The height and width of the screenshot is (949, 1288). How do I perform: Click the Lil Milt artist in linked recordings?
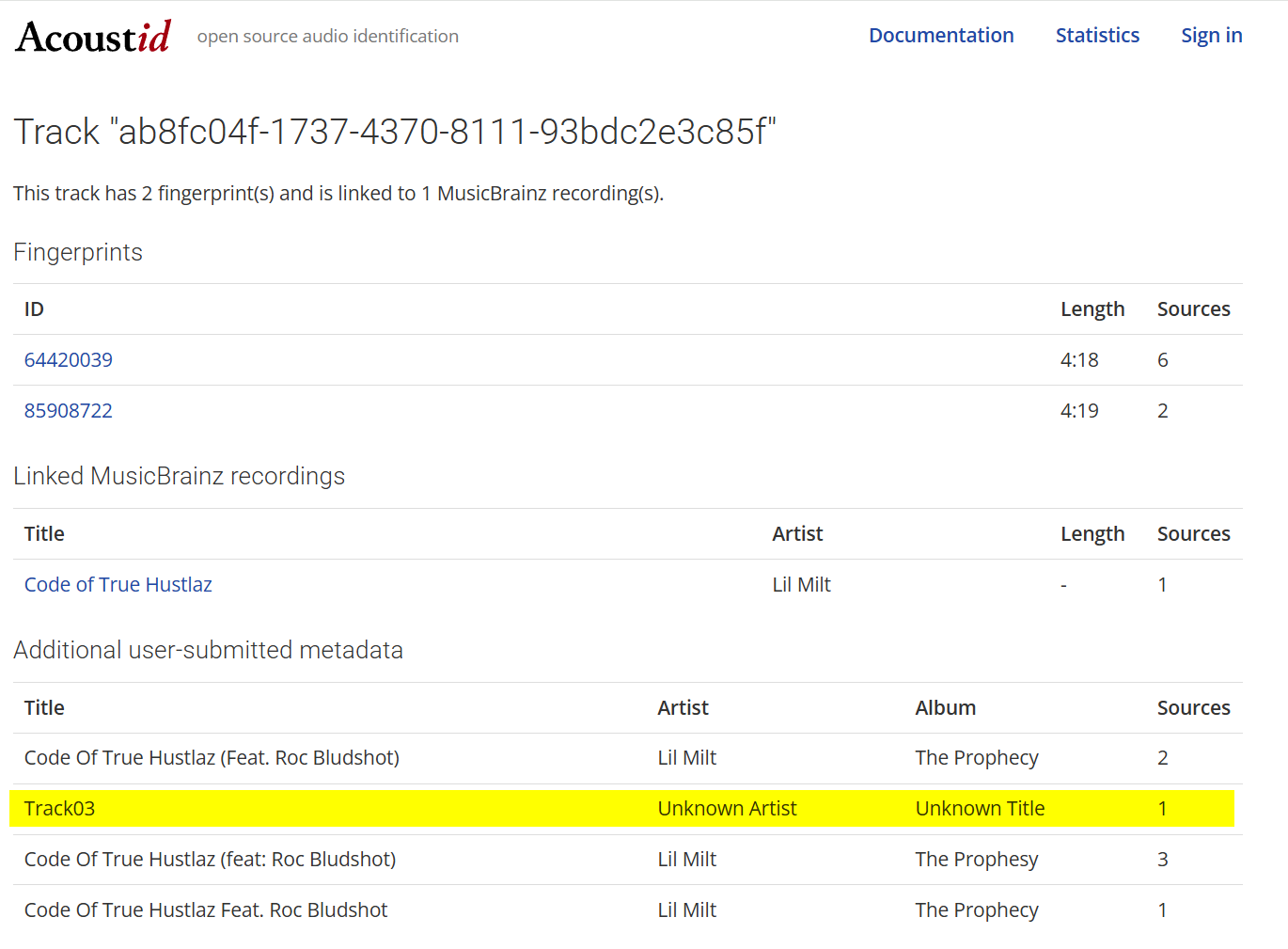pos(801,585)
